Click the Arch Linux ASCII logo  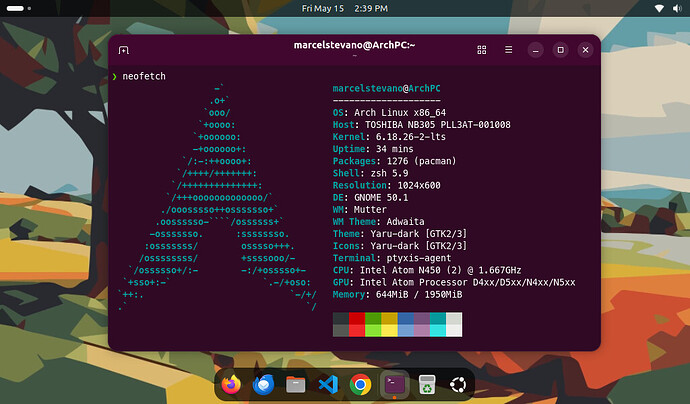point(217,197)
